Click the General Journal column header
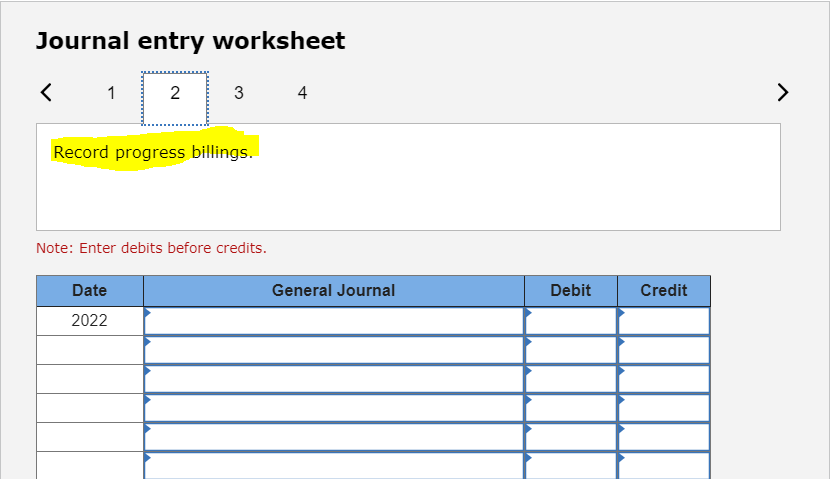Viewport: 832px width, 479px height. click(334, 290)
